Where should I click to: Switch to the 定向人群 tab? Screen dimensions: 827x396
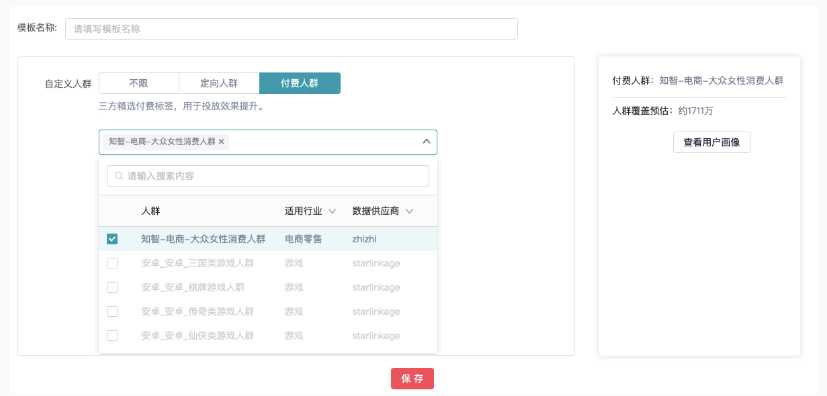219,83
